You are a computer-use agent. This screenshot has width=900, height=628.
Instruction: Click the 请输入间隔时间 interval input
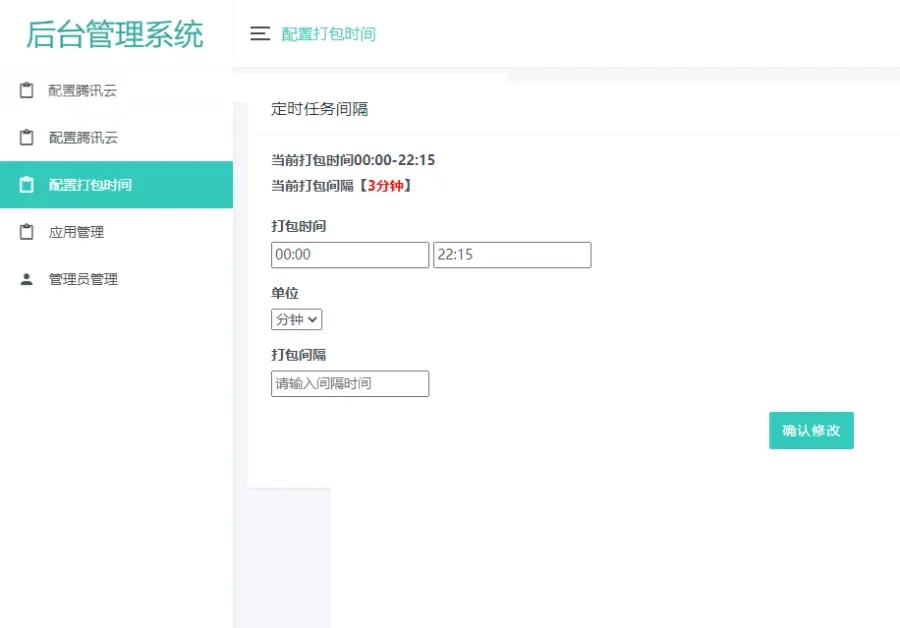(349, 384)
